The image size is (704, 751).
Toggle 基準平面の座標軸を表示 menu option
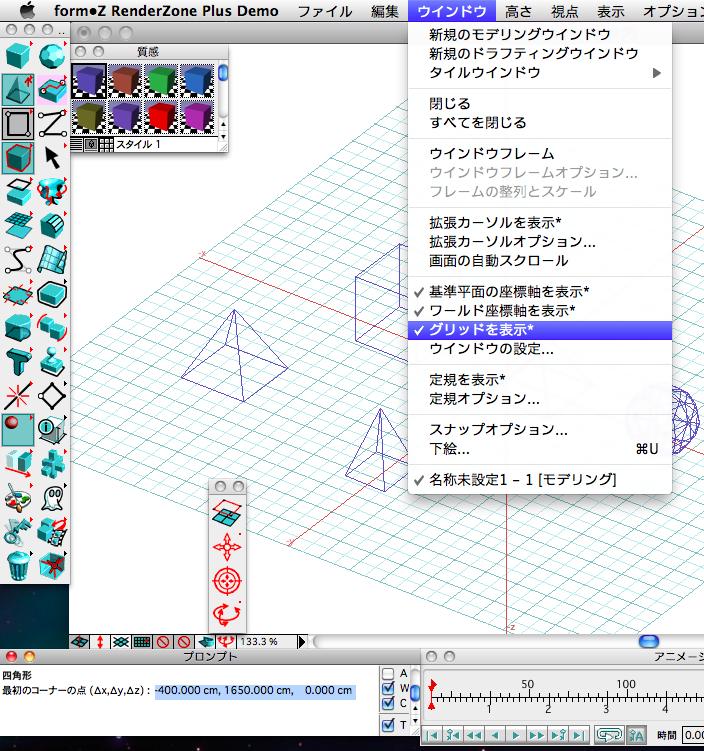tap(540, 291)
